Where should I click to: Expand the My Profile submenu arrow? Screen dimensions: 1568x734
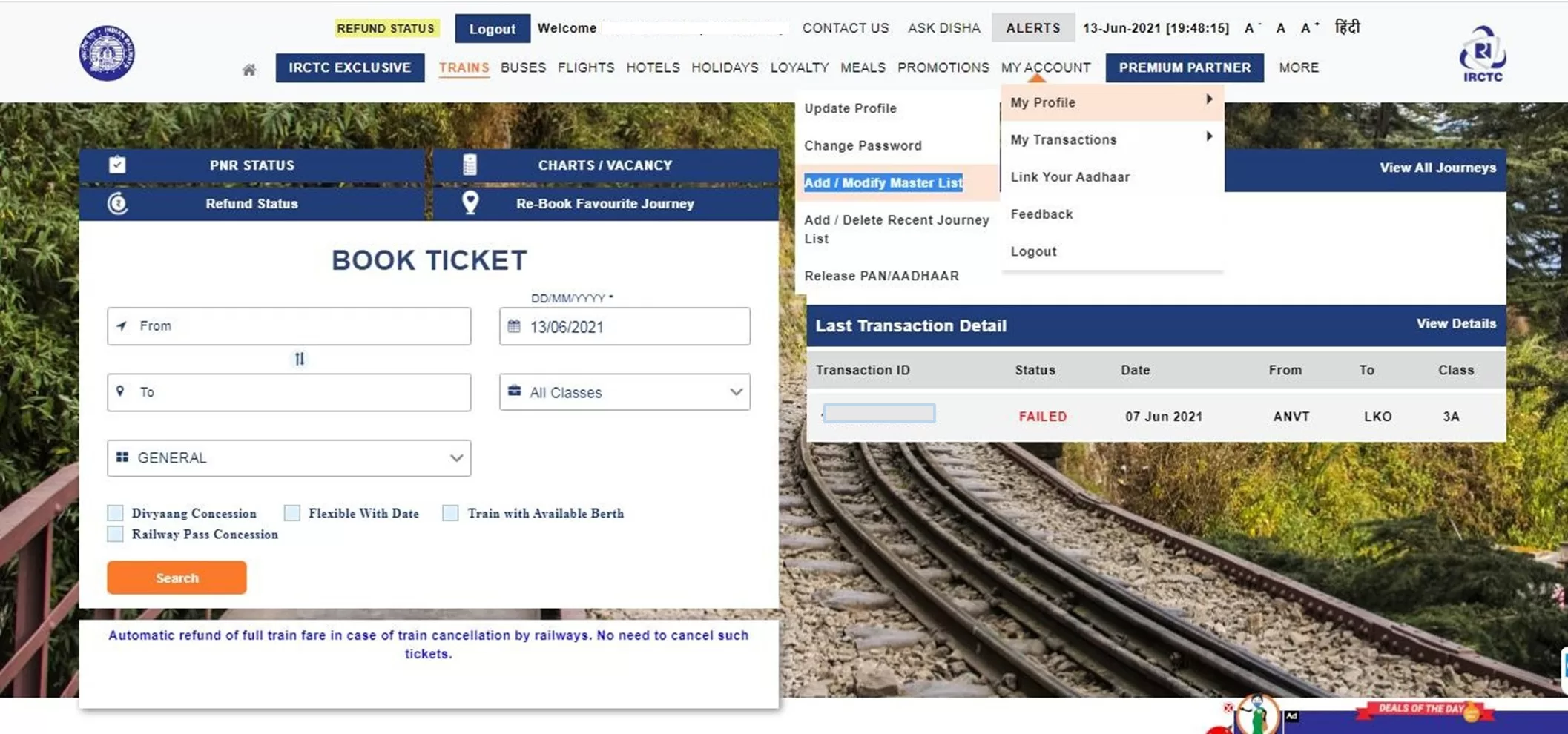click(1209, 99)
